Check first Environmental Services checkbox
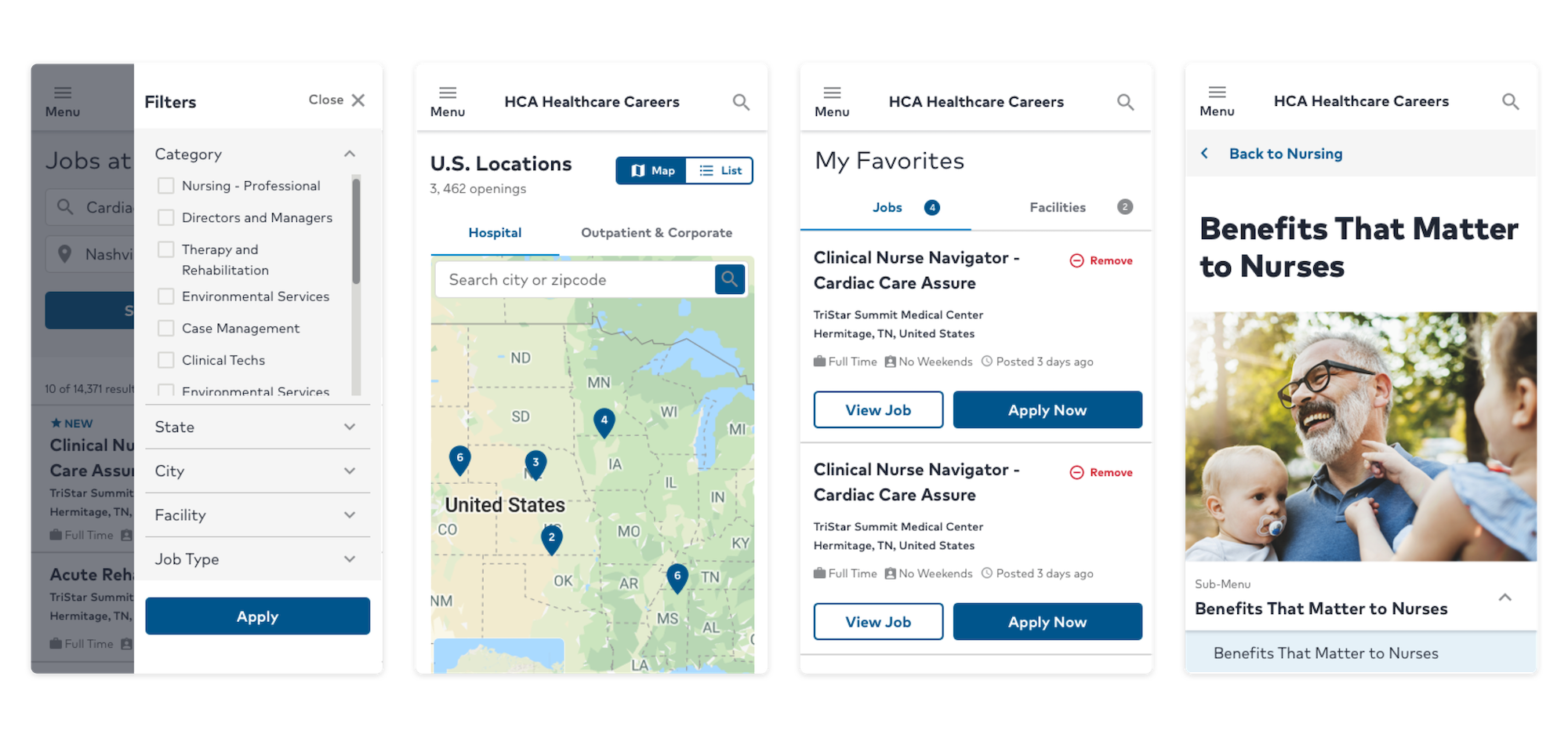Viewport: 1568px width, 738px height. (165, 296)
